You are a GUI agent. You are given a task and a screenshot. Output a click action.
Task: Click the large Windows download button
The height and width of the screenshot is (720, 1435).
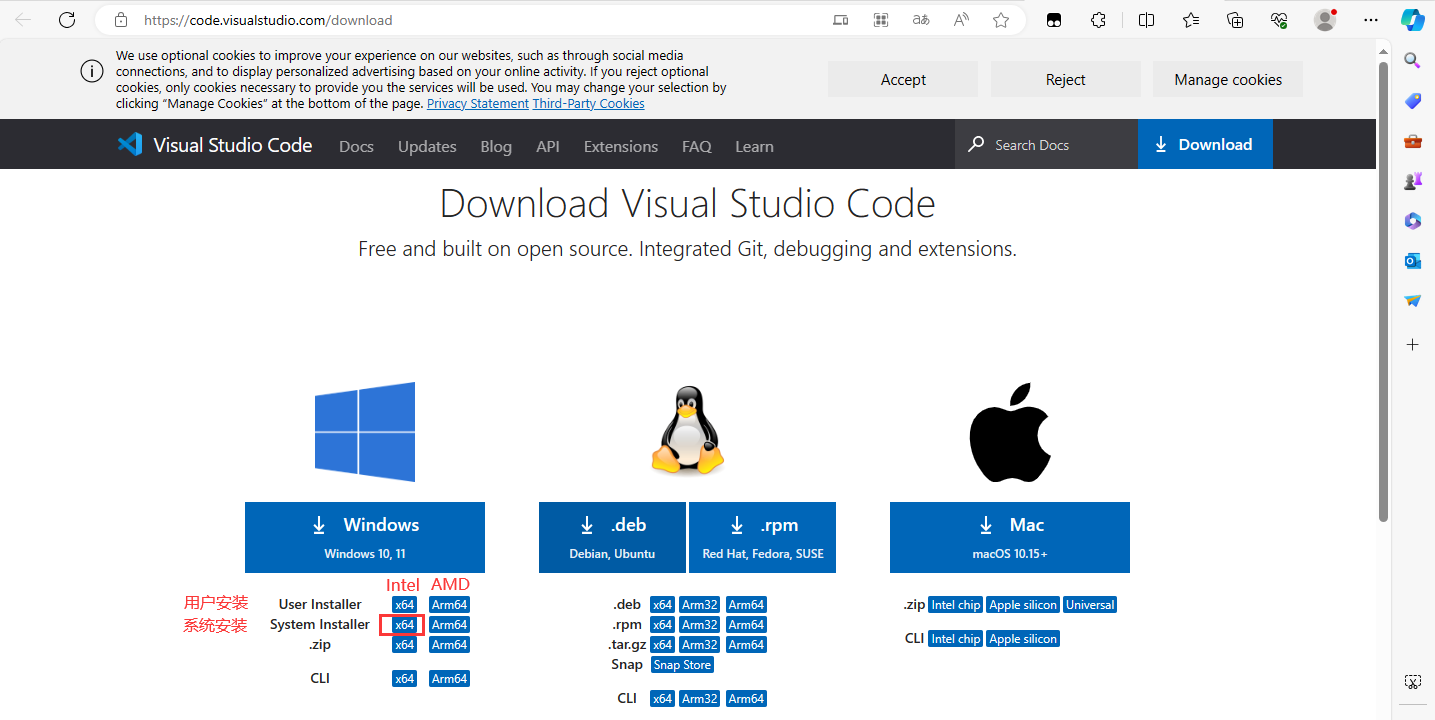(x=365, y=537)
